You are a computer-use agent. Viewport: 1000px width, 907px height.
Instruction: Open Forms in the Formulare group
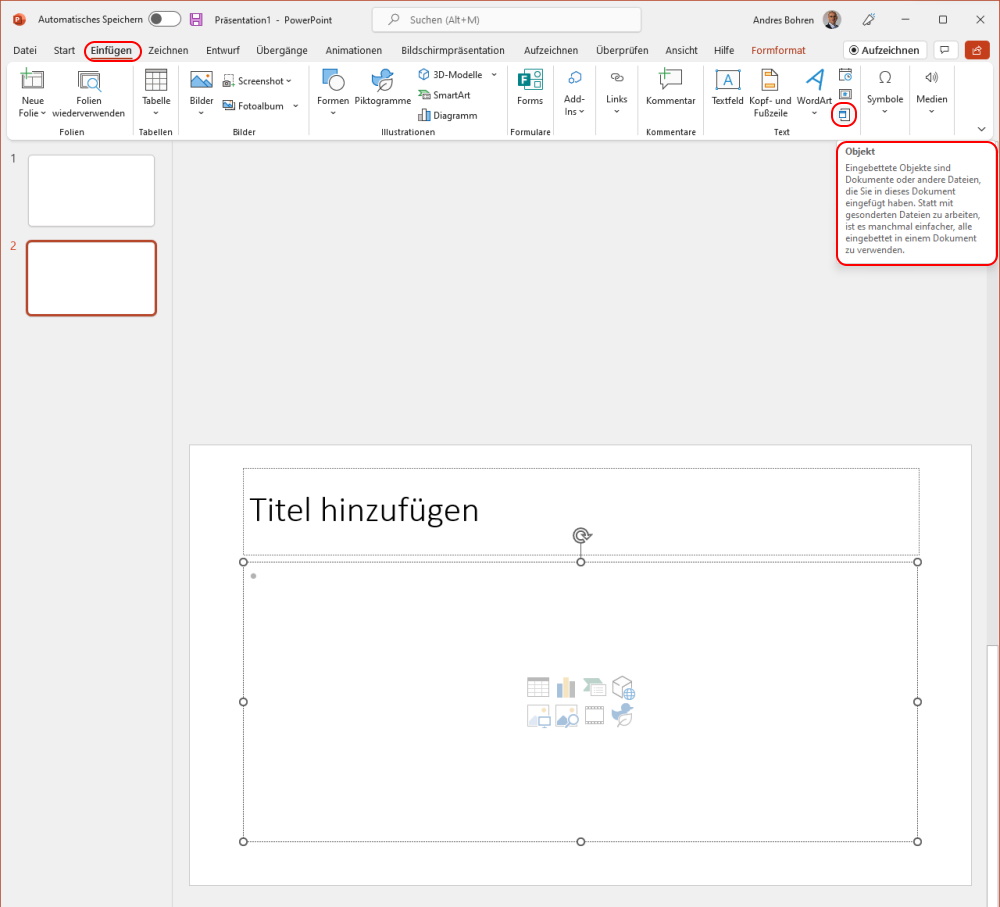click(x=530, y=87)
